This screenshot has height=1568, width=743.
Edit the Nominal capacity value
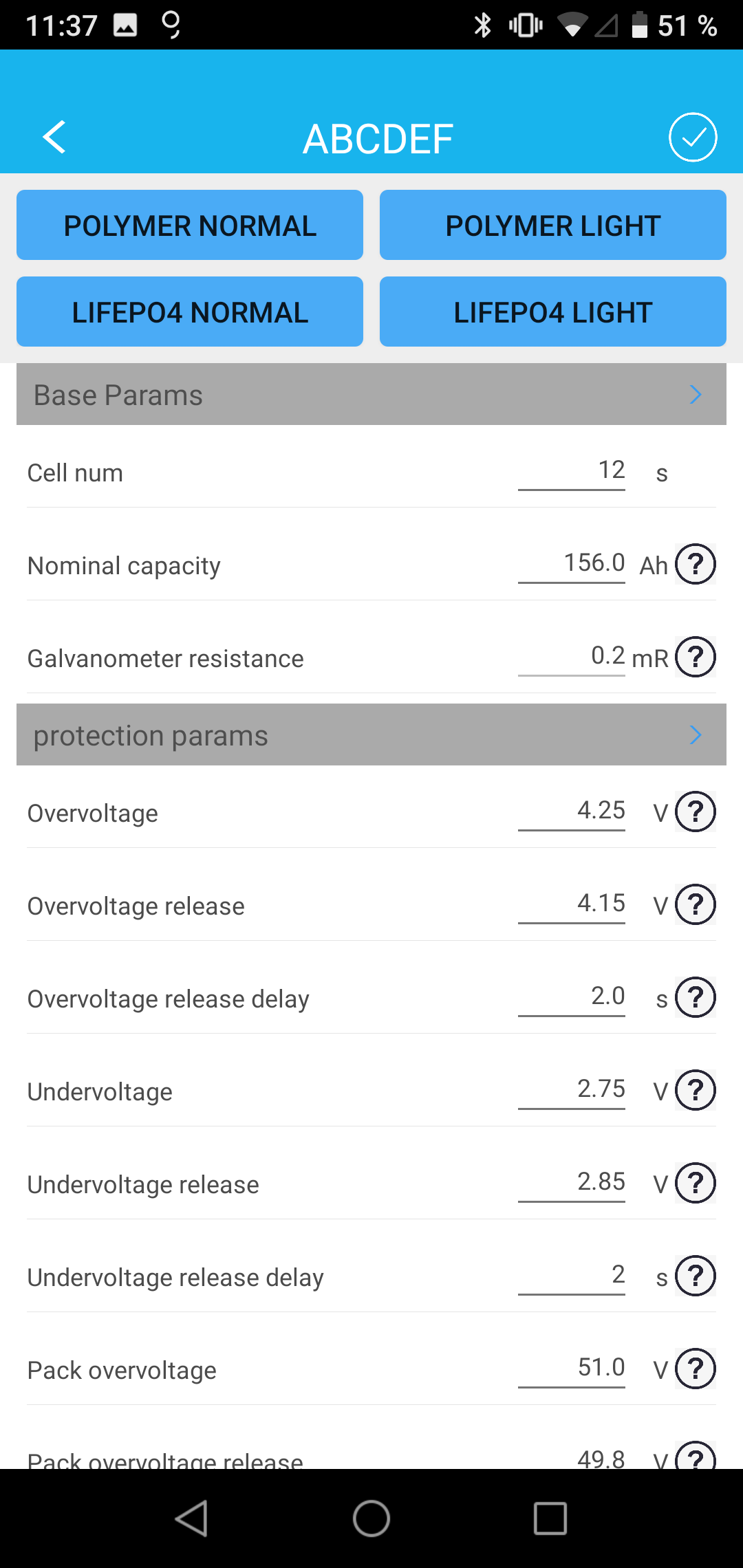pos(572,564)
